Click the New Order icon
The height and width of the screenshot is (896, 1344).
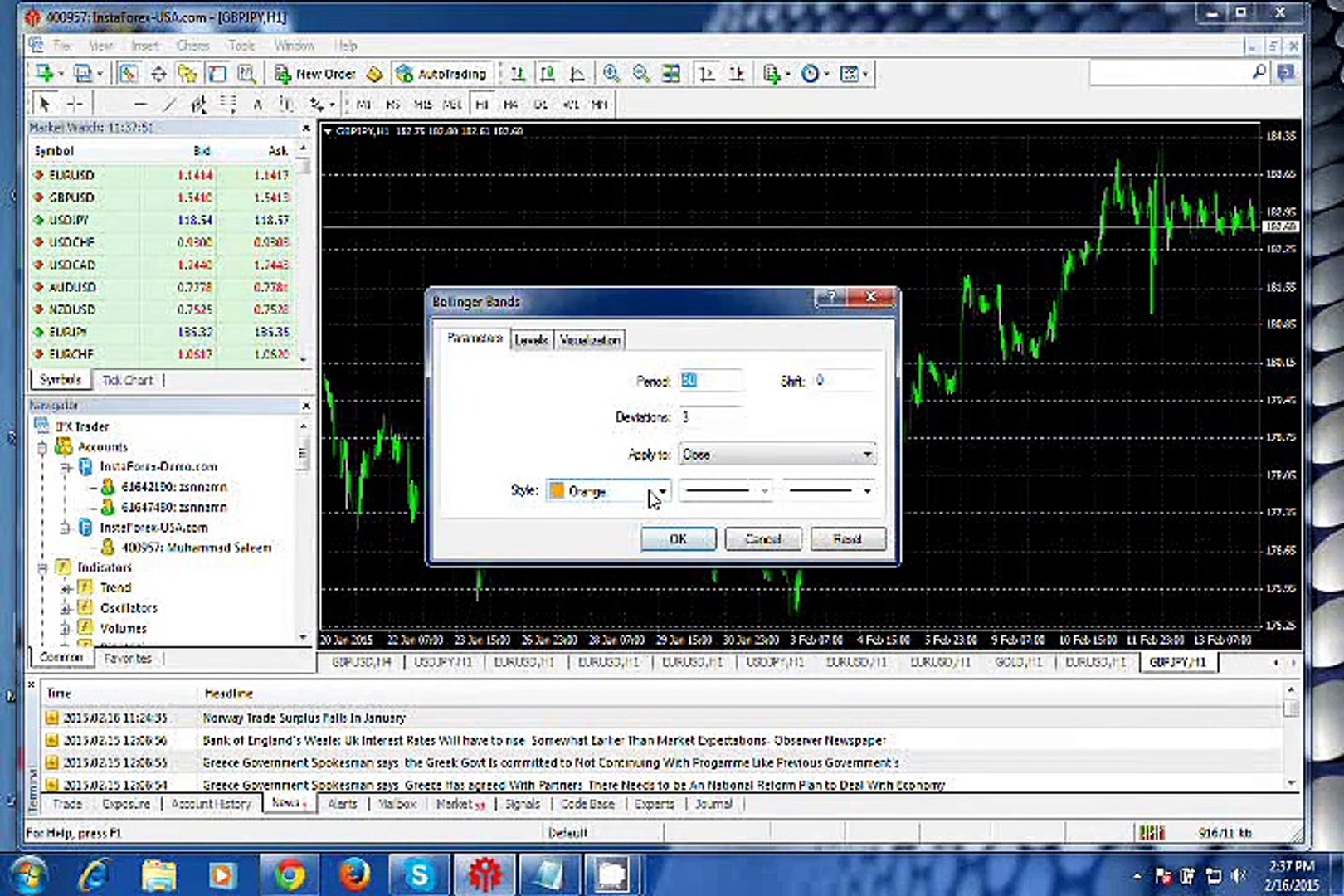pyautogui.click(x=283, y=74)
